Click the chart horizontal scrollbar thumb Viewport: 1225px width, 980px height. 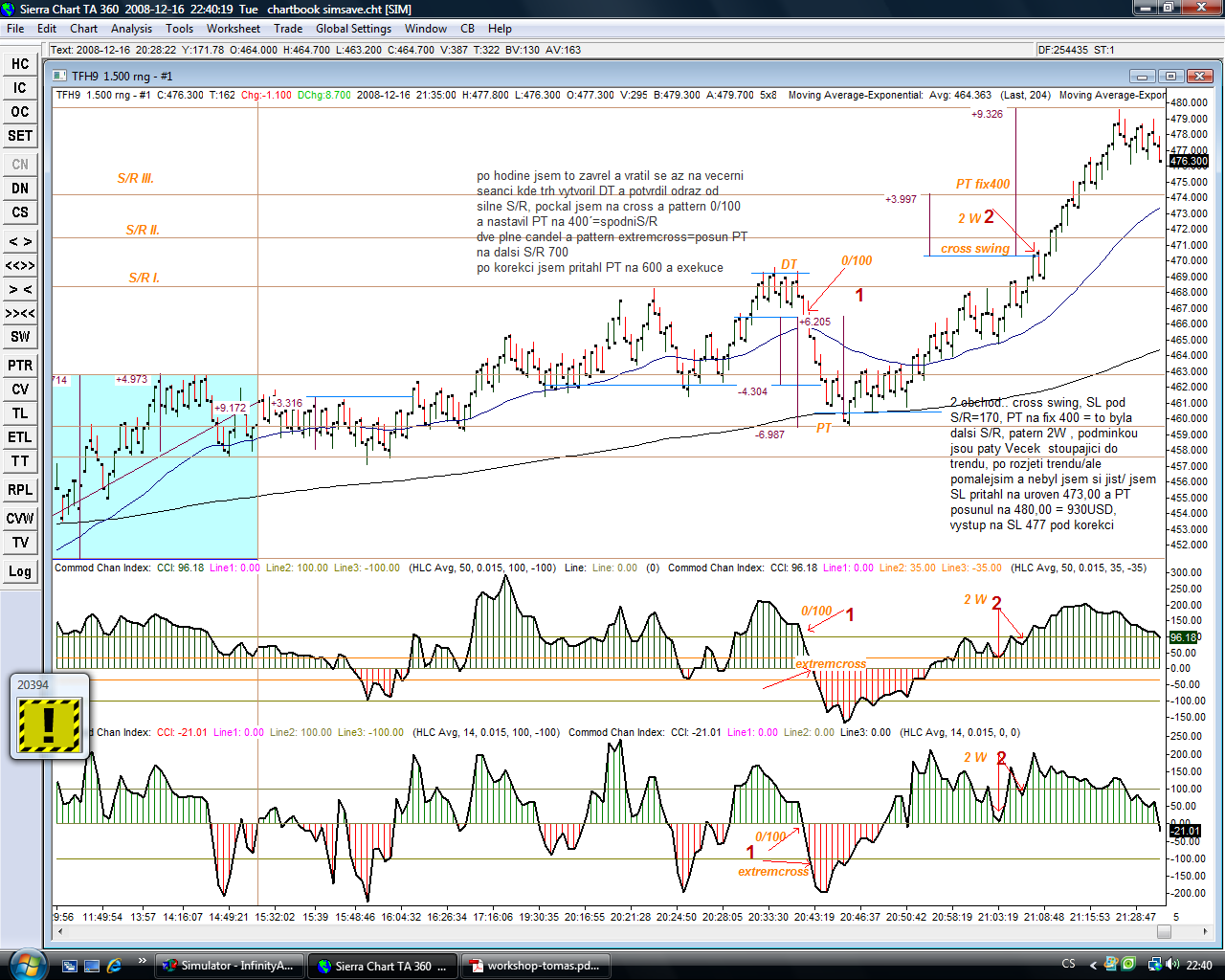tap(1164, 931)
